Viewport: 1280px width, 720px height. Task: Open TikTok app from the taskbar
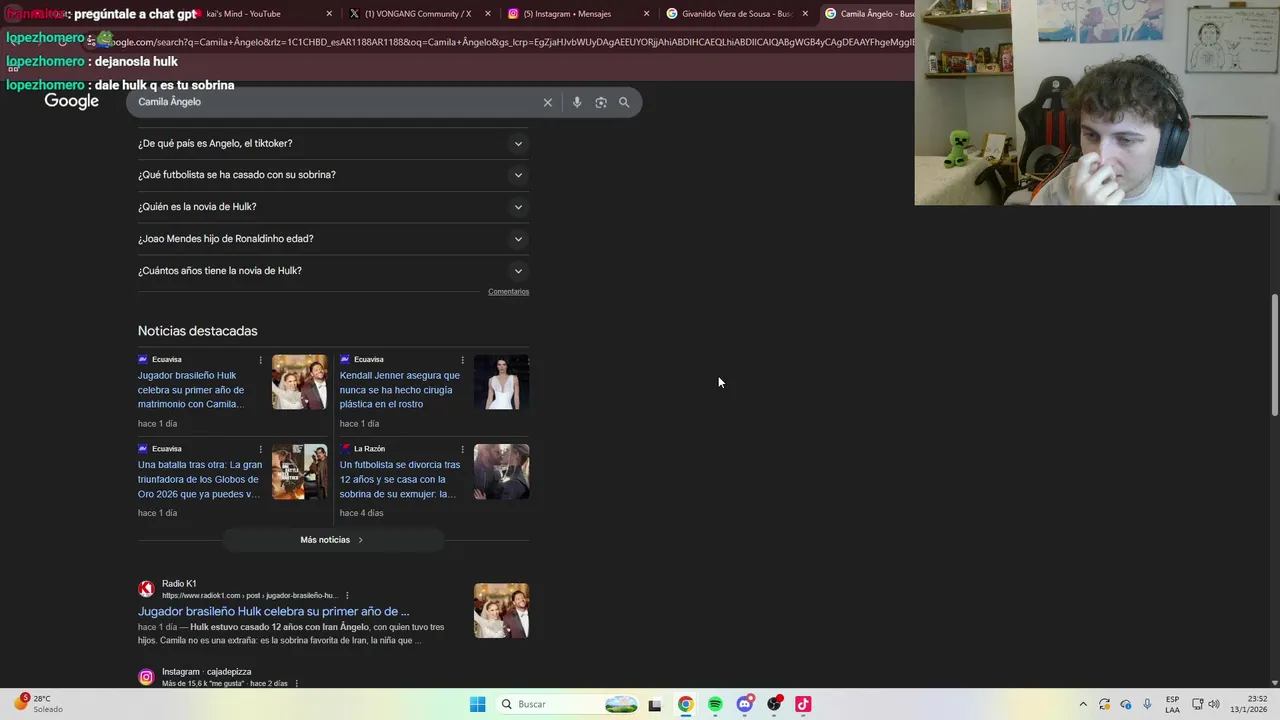[x=803, y=704]
